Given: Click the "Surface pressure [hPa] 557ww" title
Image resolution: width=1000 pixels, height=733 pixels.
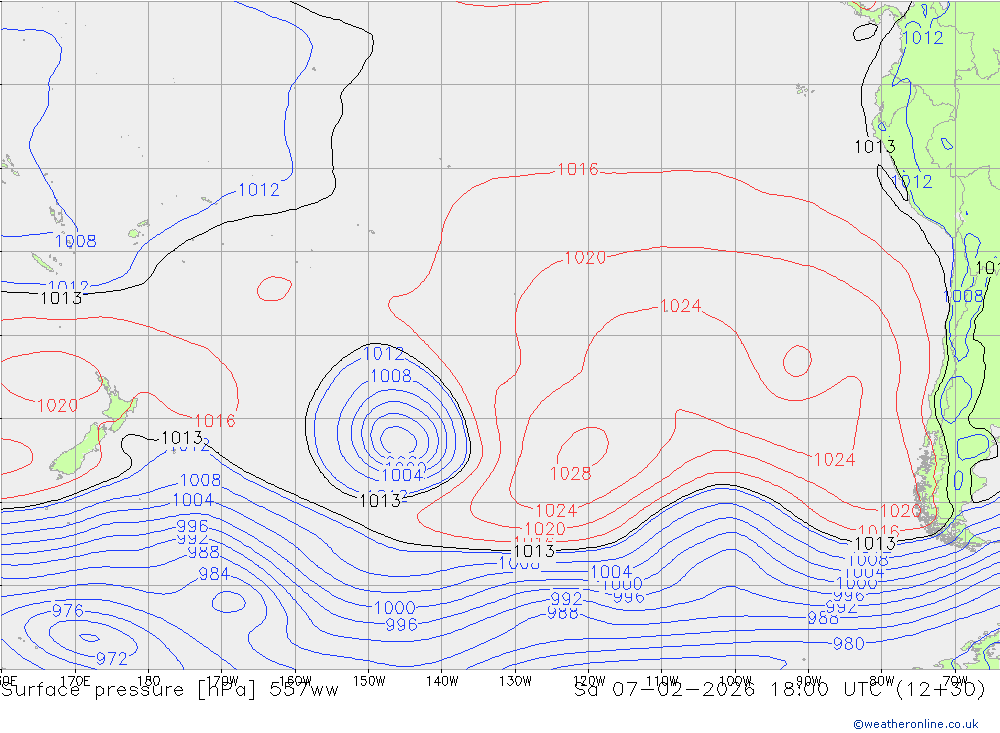Looking at the screenshot, I should [170, 690].
